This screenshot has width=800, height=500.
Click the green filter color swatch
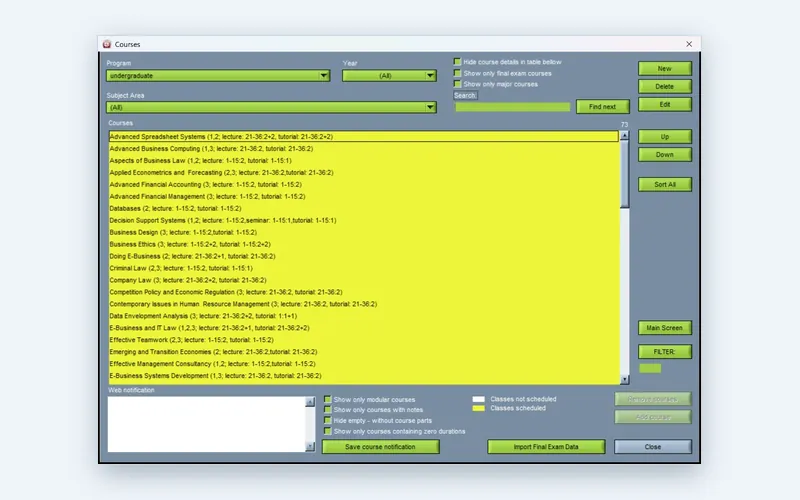[x=650, y=368]
